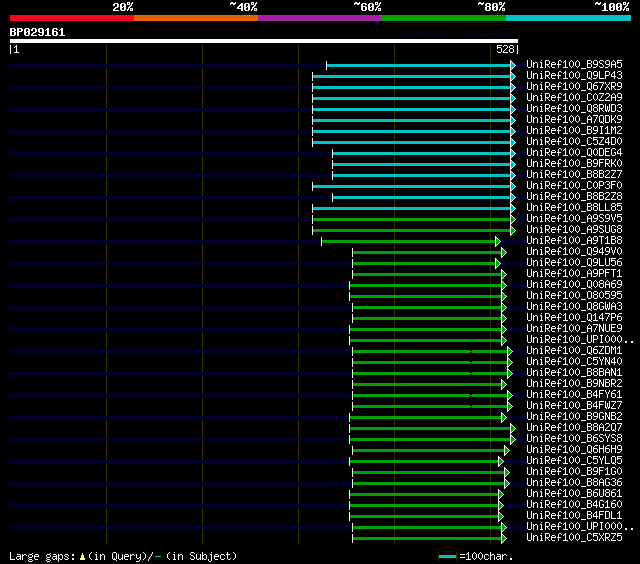Image resolution: width=640 pixels, height=564 pixels.
Task: Select the UniRef100_B6U861 label
Action: pyautogui.click(x=574, y=494)
